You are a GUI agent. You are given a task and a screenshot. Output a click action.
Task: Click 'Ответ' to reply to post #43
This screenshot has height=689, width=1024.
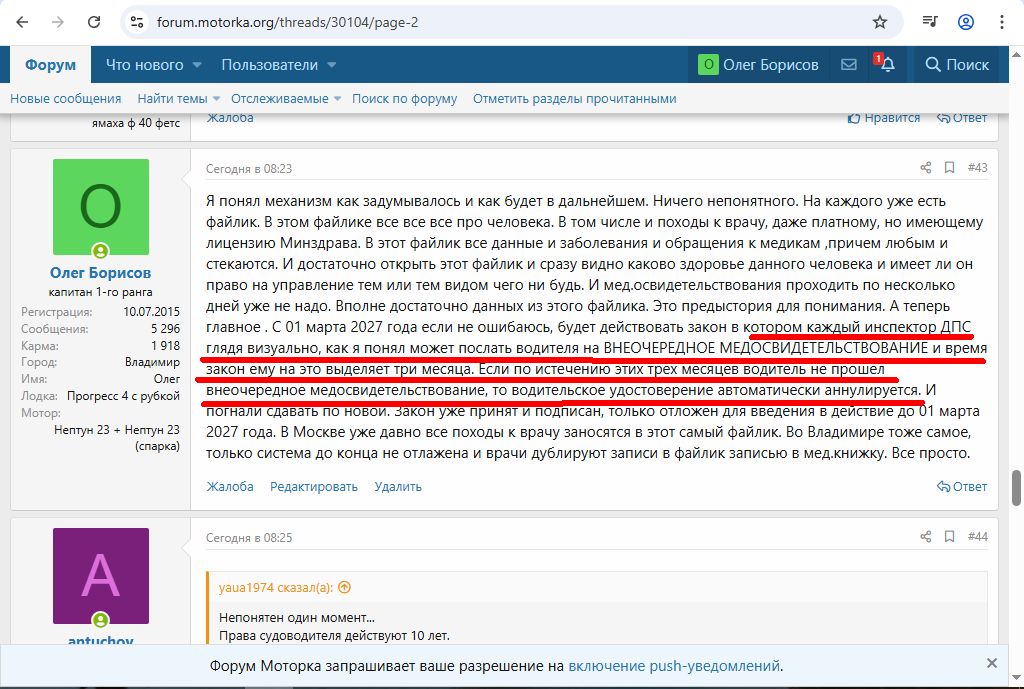click(962, 487)
